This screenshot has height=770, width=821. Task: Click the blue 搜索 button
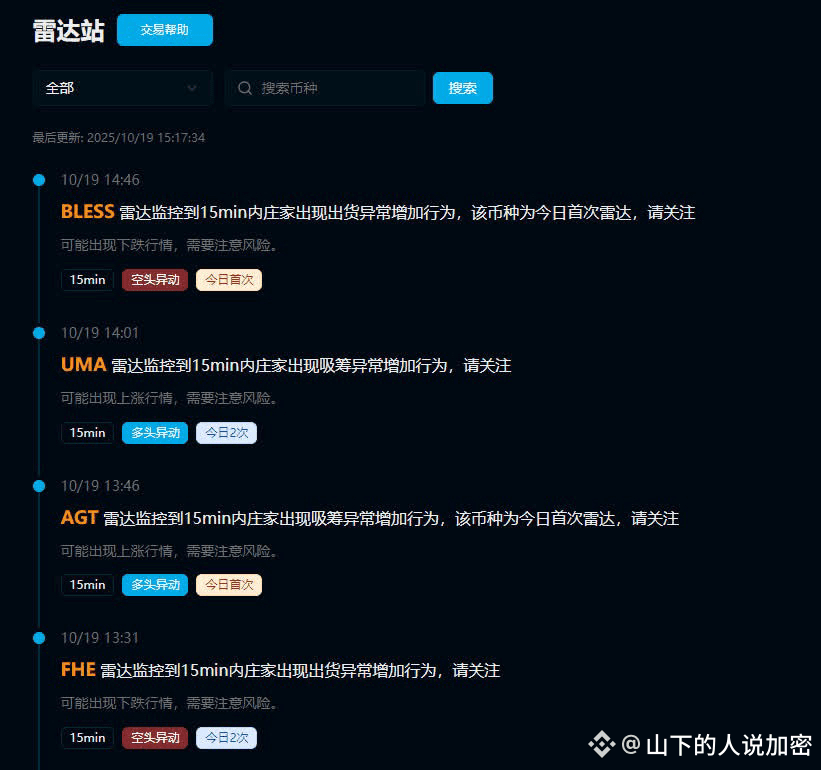(462, 88)
